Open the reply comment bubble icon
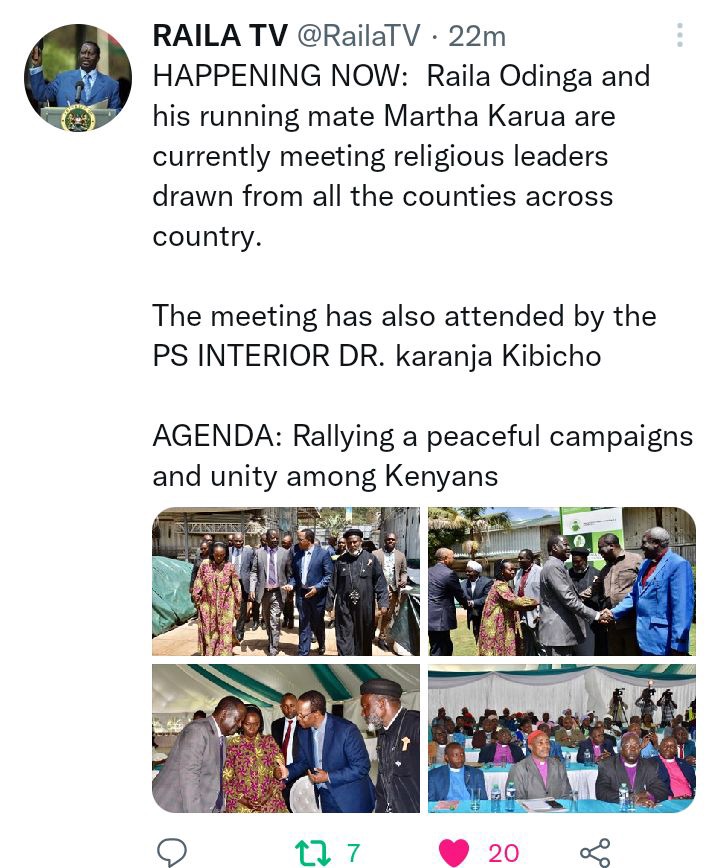 [172, 852]
